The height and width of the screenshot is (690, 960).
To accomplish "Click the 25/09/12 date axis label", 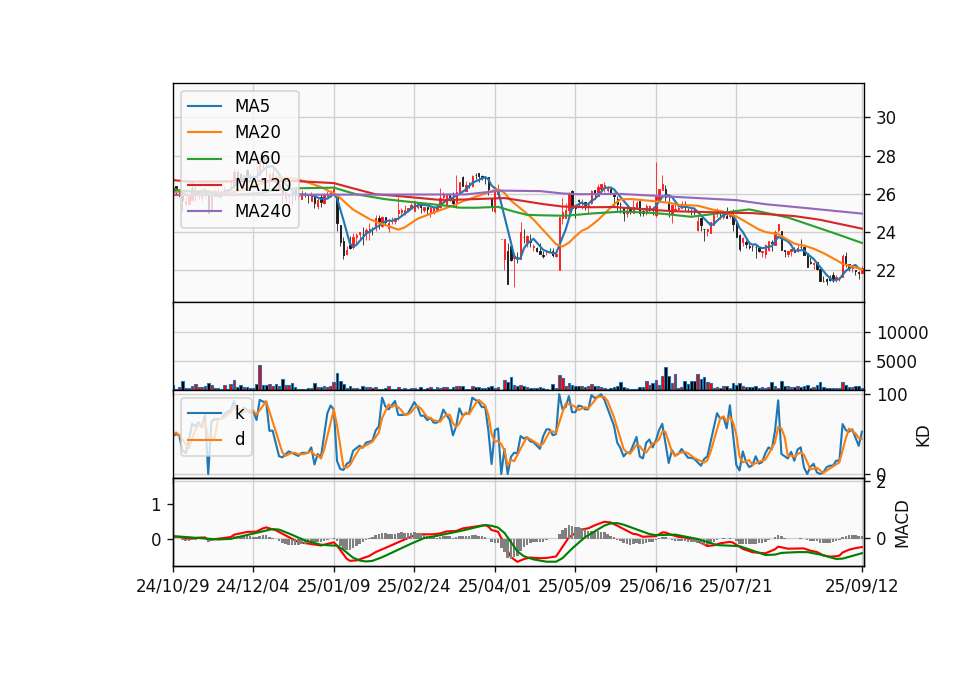I will (861, 586).
